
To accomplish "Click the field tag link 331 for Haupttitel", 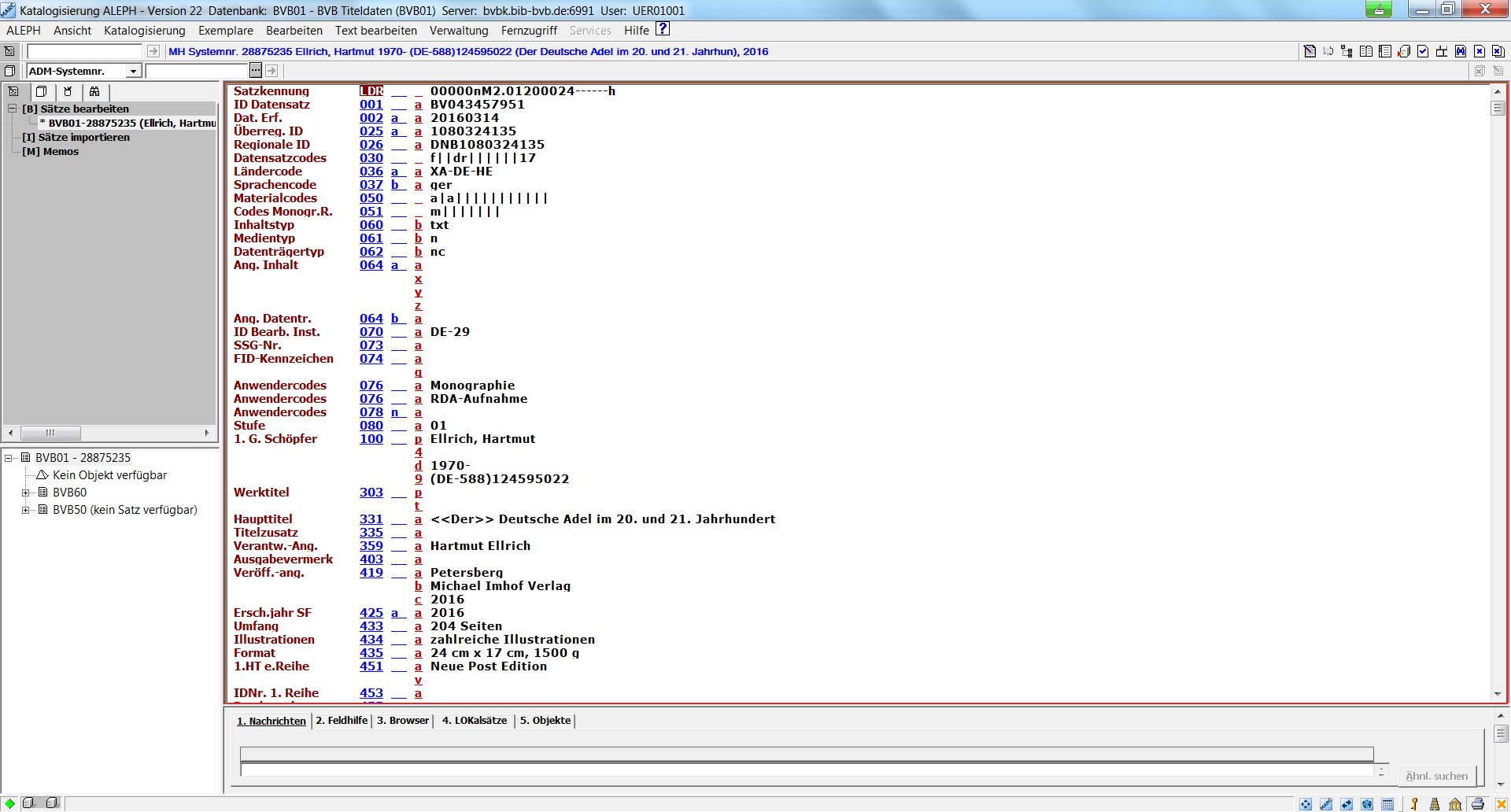I will (x=371, y=519).
